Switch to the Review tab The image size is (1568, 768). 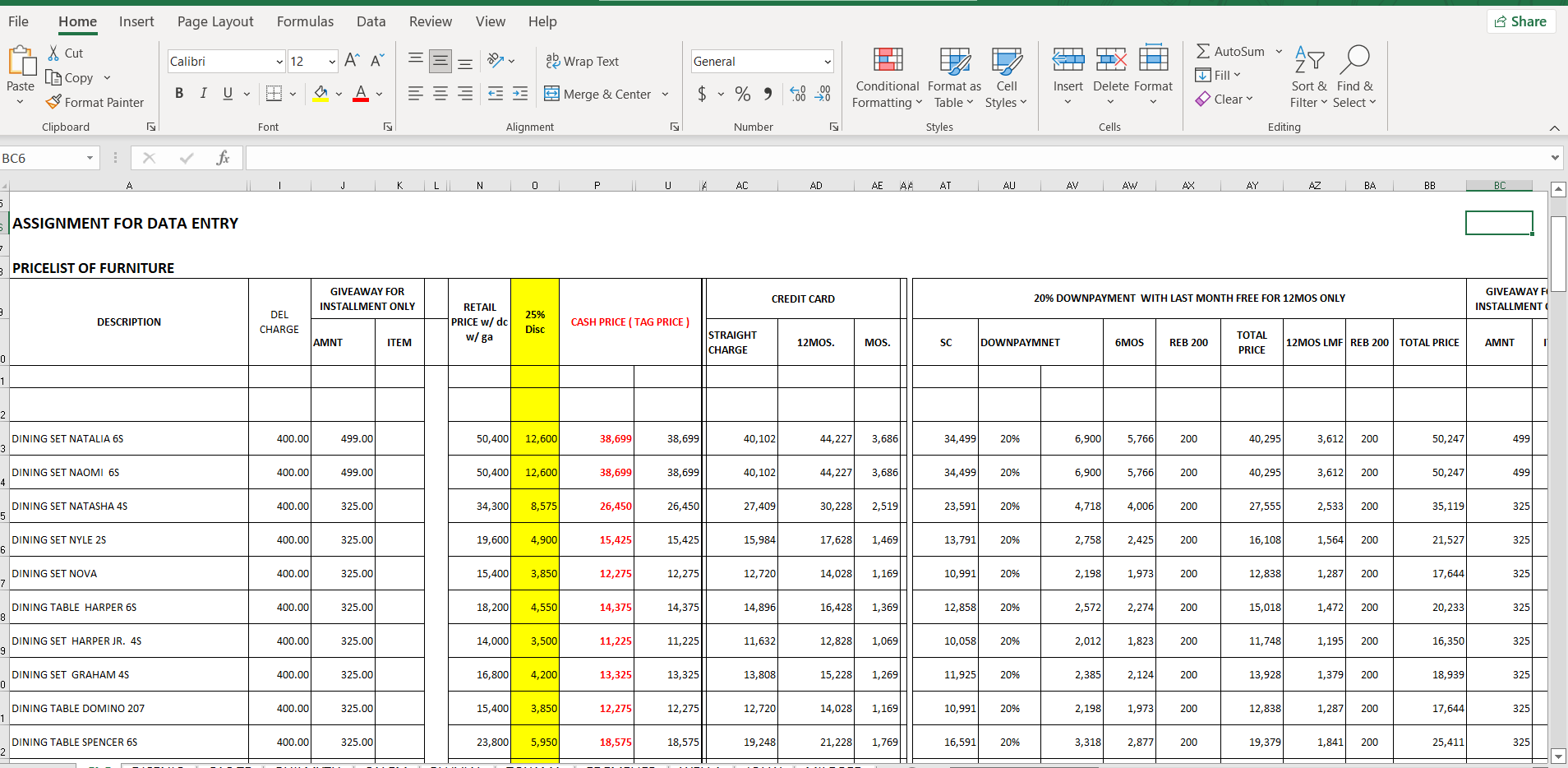(431, 21)
